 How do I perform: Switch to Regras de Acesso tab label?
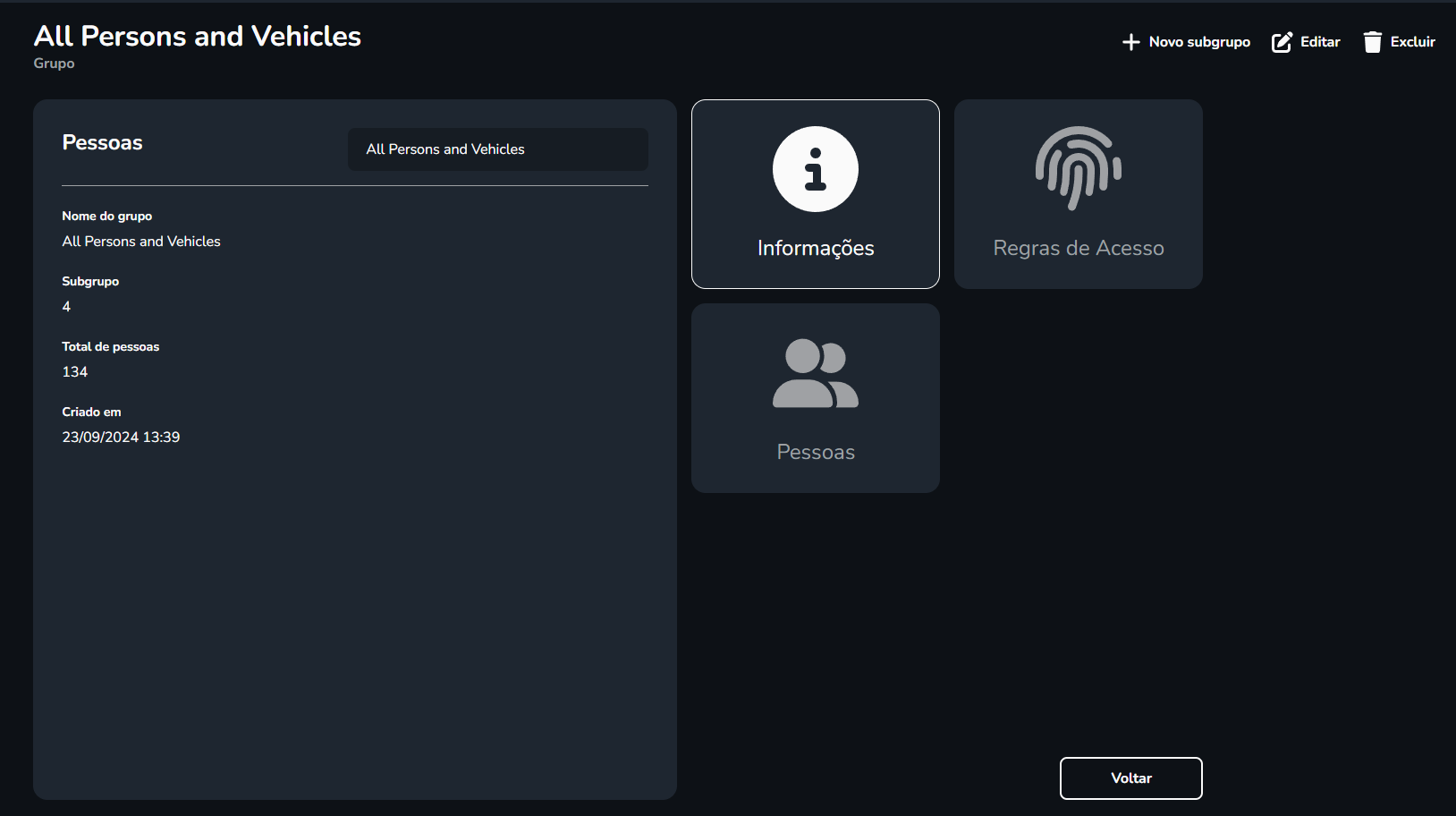click(1079, 248)
